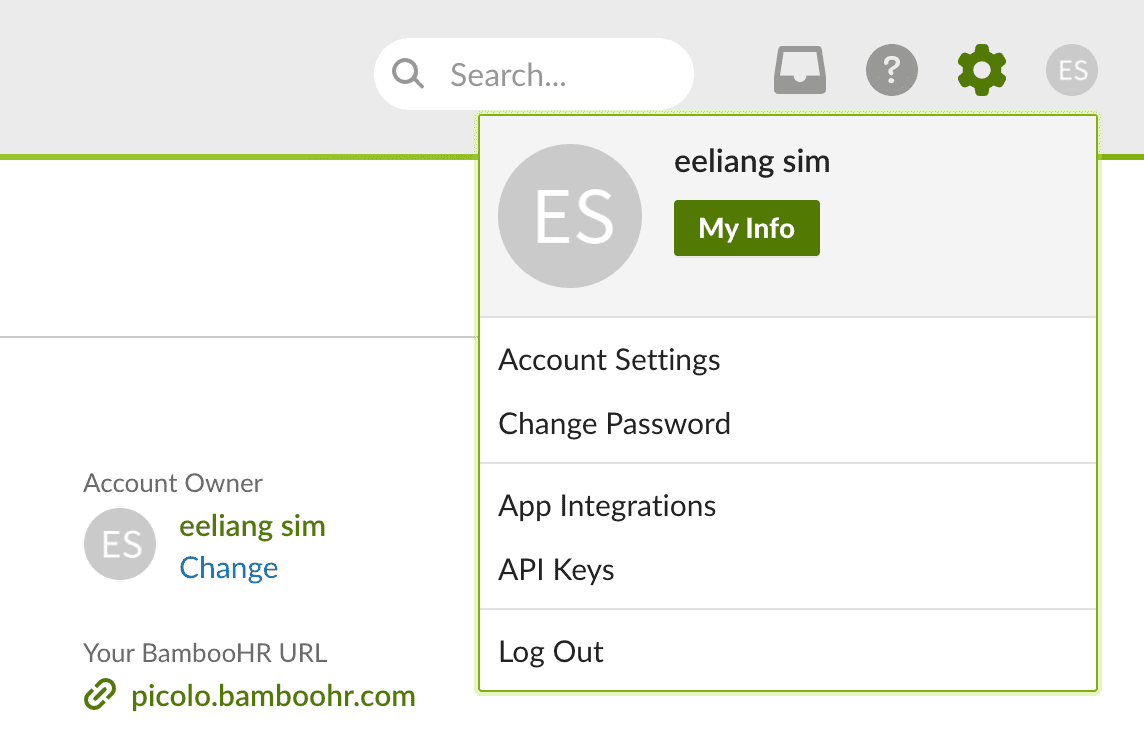Image resolution: width=1144 pixels, height=732 pixels.
Task: Click the search magnifier icon
Action: [x=407, y=73]
